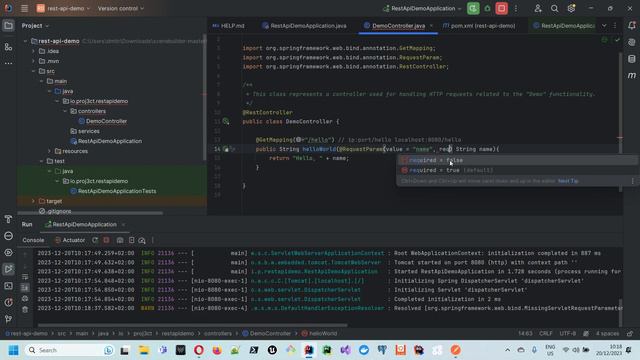Expand the resources folder
Image resolution: width=640 pixels, height=360 pixels.
click(x=49, y=151)
